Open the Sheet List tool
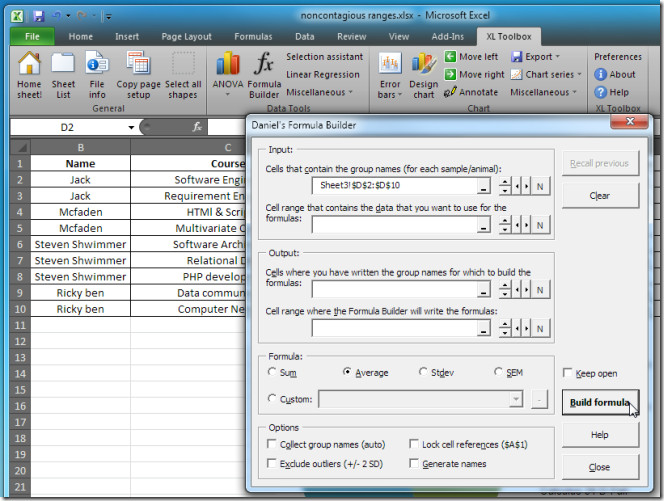The height and width of the screenshot is (501, 664). click(x=63, y=75)
